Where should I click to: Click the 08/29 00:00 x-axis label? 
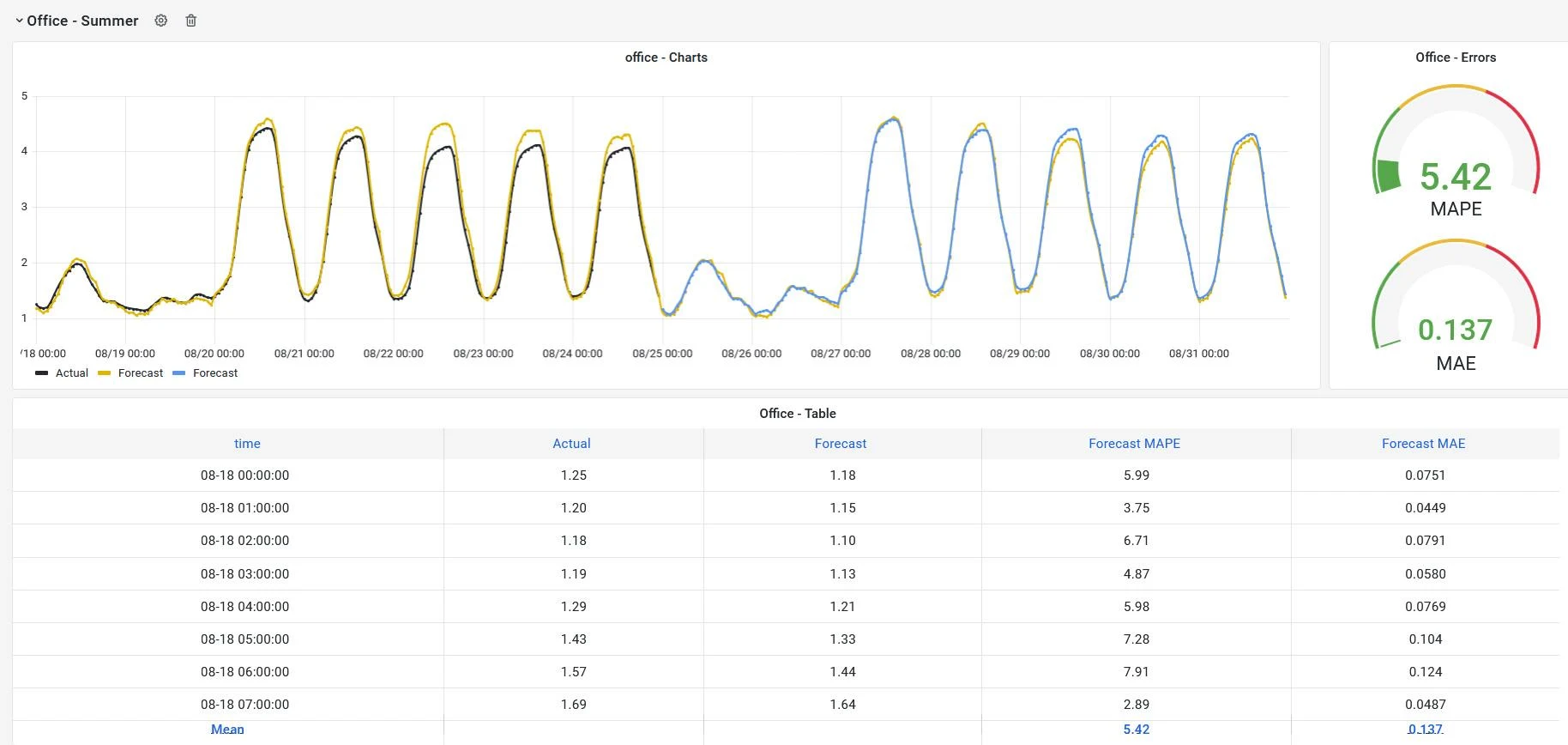point(1020,354)
